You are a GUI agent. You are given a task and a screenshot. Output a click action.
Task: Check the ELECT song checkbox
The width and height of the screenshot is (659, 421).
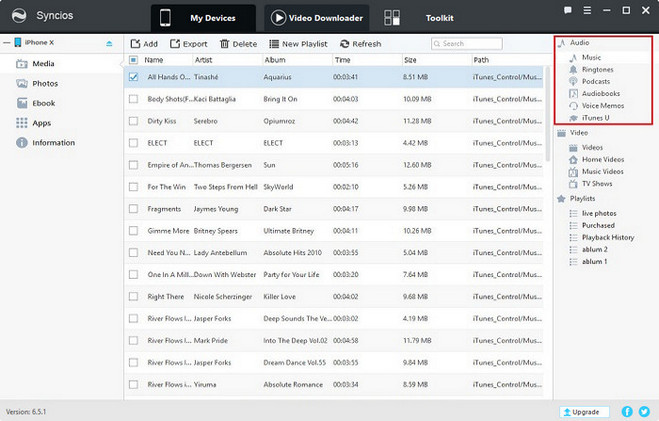133,143
